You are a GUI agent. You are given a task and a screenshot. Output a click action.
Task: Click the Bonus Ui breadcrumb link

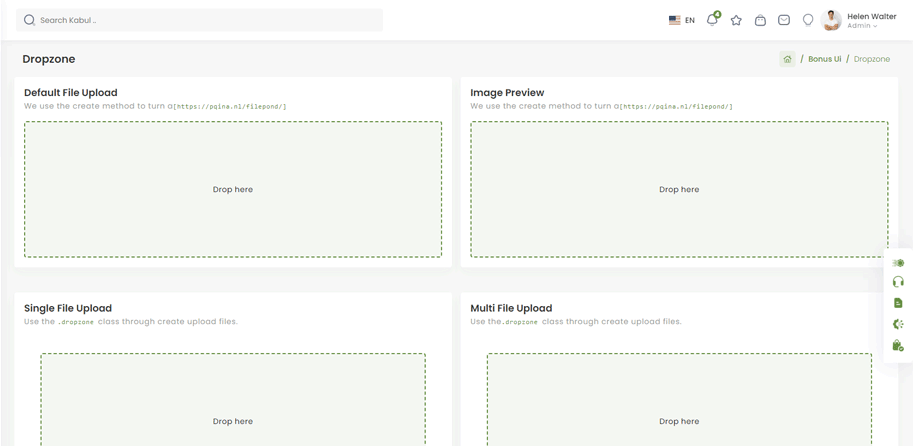point(824,59)
